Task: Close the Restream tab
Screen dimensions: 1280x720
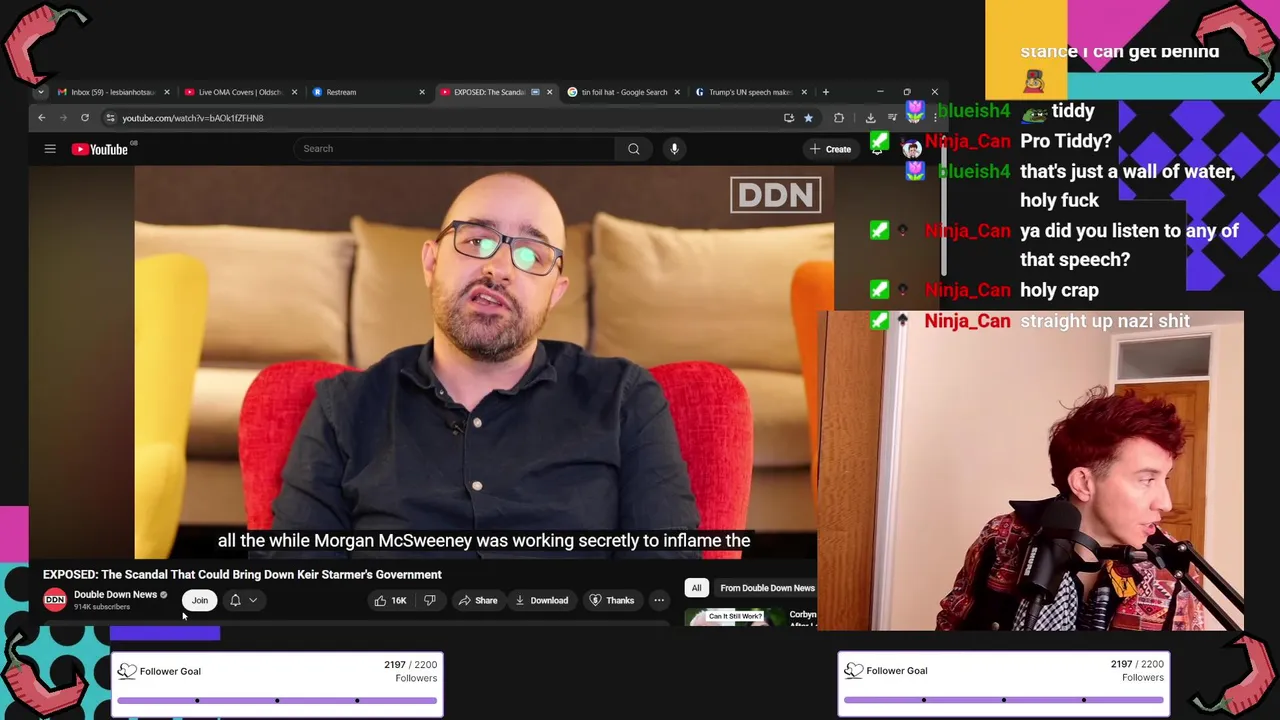Action: (422, 92)
